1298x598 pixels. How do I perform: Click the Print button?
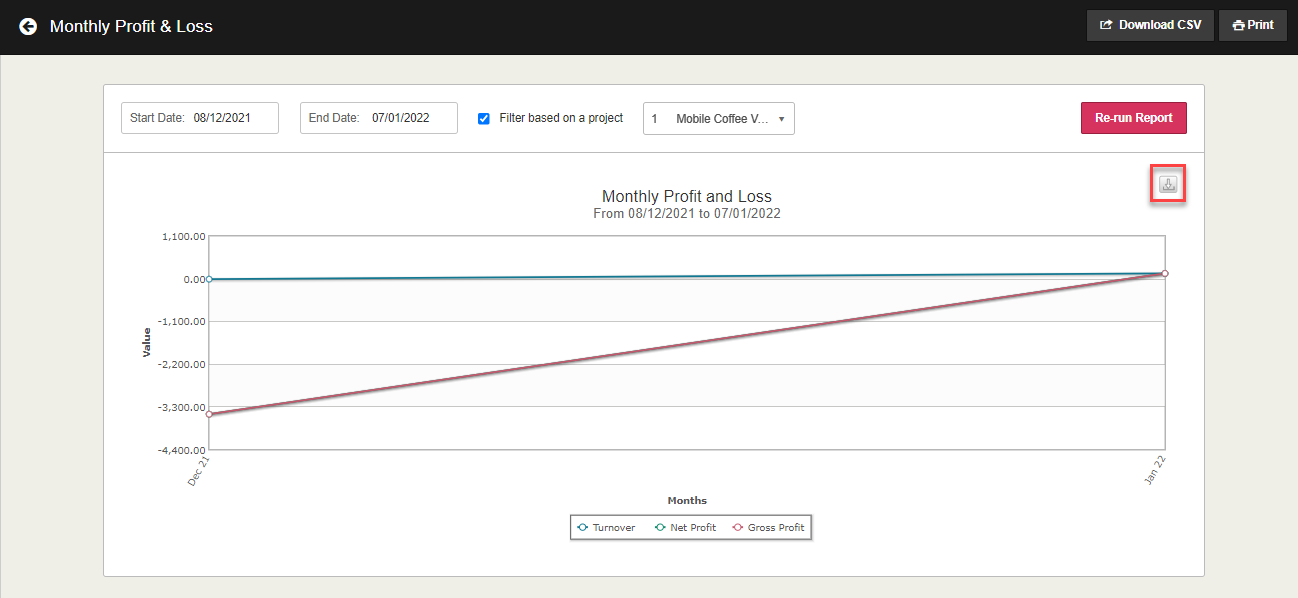1252,25
